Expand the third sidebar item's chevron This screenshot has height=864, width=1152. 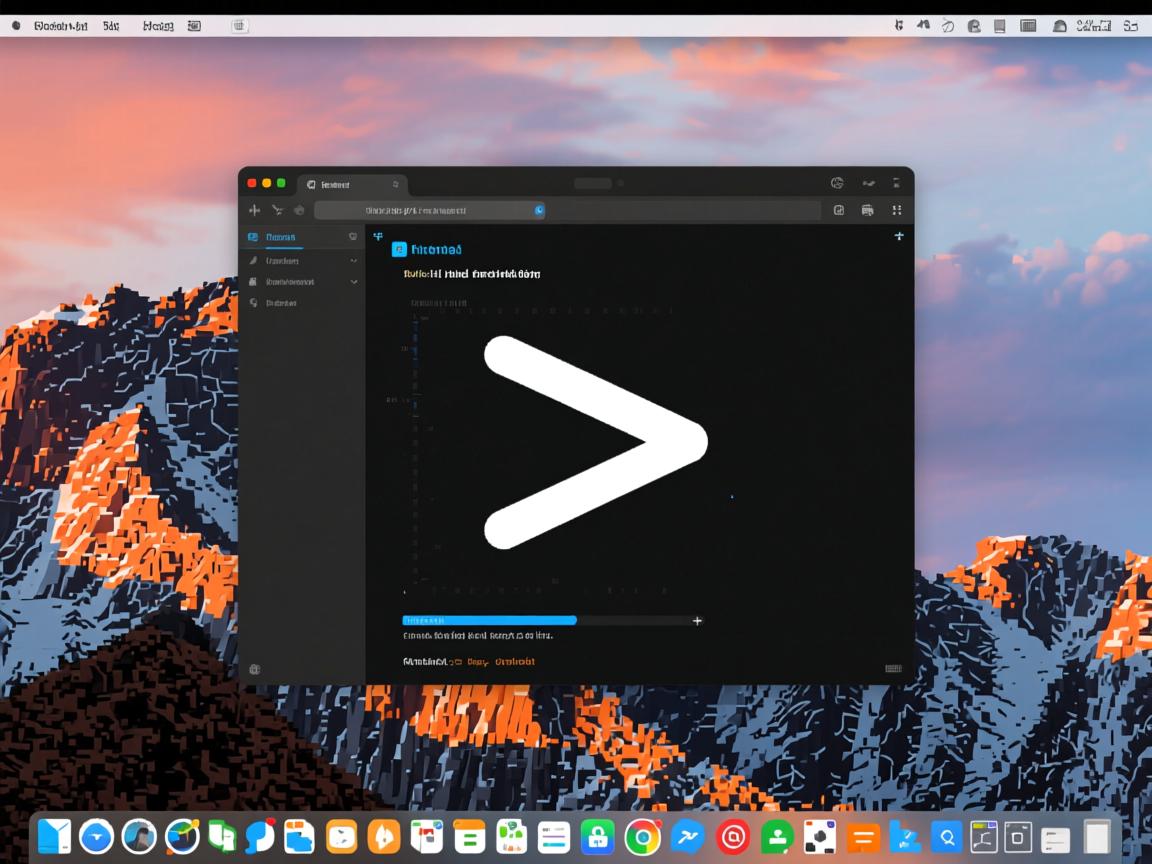tap(353, 282)
